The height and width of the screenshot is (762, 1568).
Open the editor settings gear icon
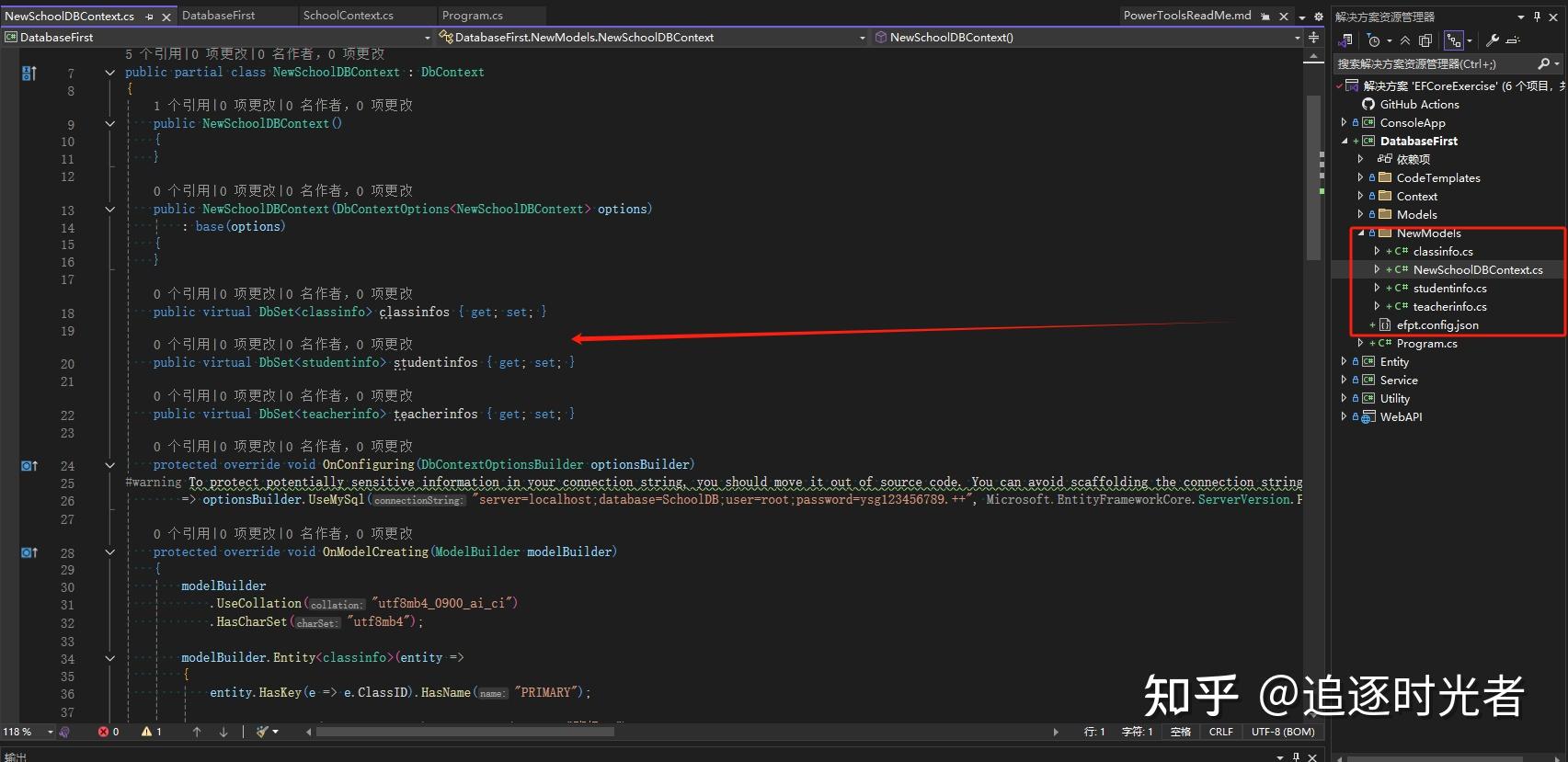[1319, 17]
